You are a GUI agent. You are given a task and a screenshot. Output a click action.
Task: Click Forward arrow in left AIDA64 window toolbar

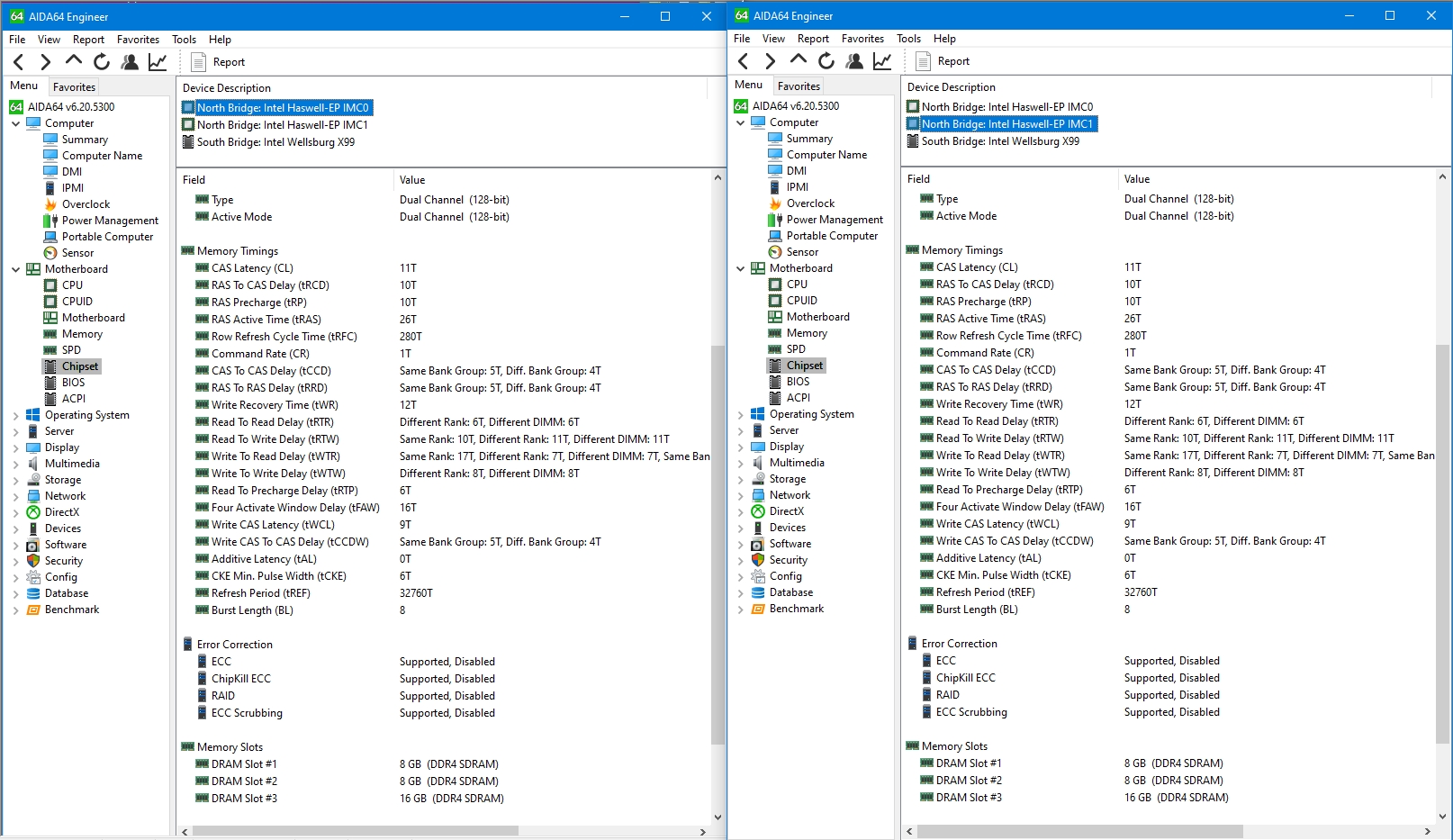coord(46,62)
